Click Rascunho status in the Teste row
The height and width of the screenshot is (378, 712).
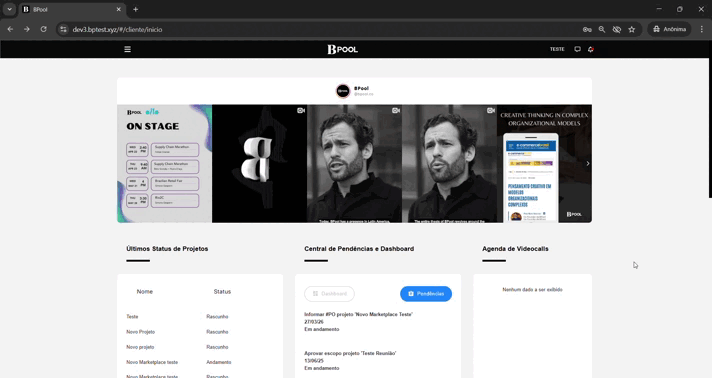click(217, 317)
